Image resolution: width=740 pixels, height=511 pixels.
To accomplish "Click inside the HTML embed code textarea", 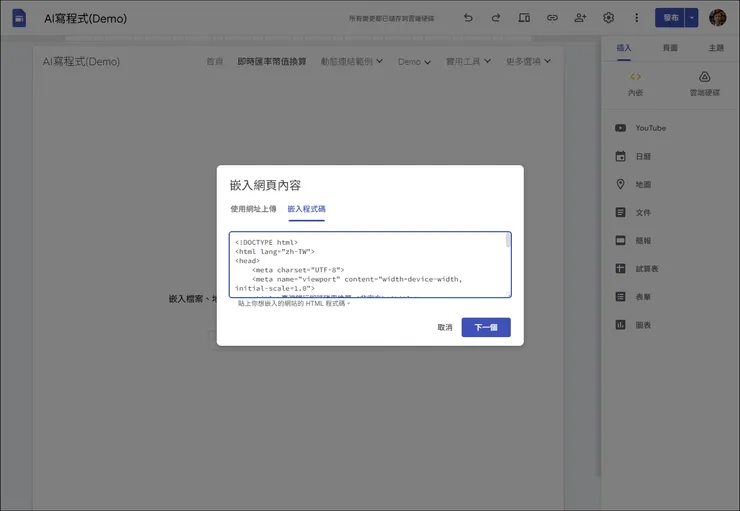I will tap(370, 265).
